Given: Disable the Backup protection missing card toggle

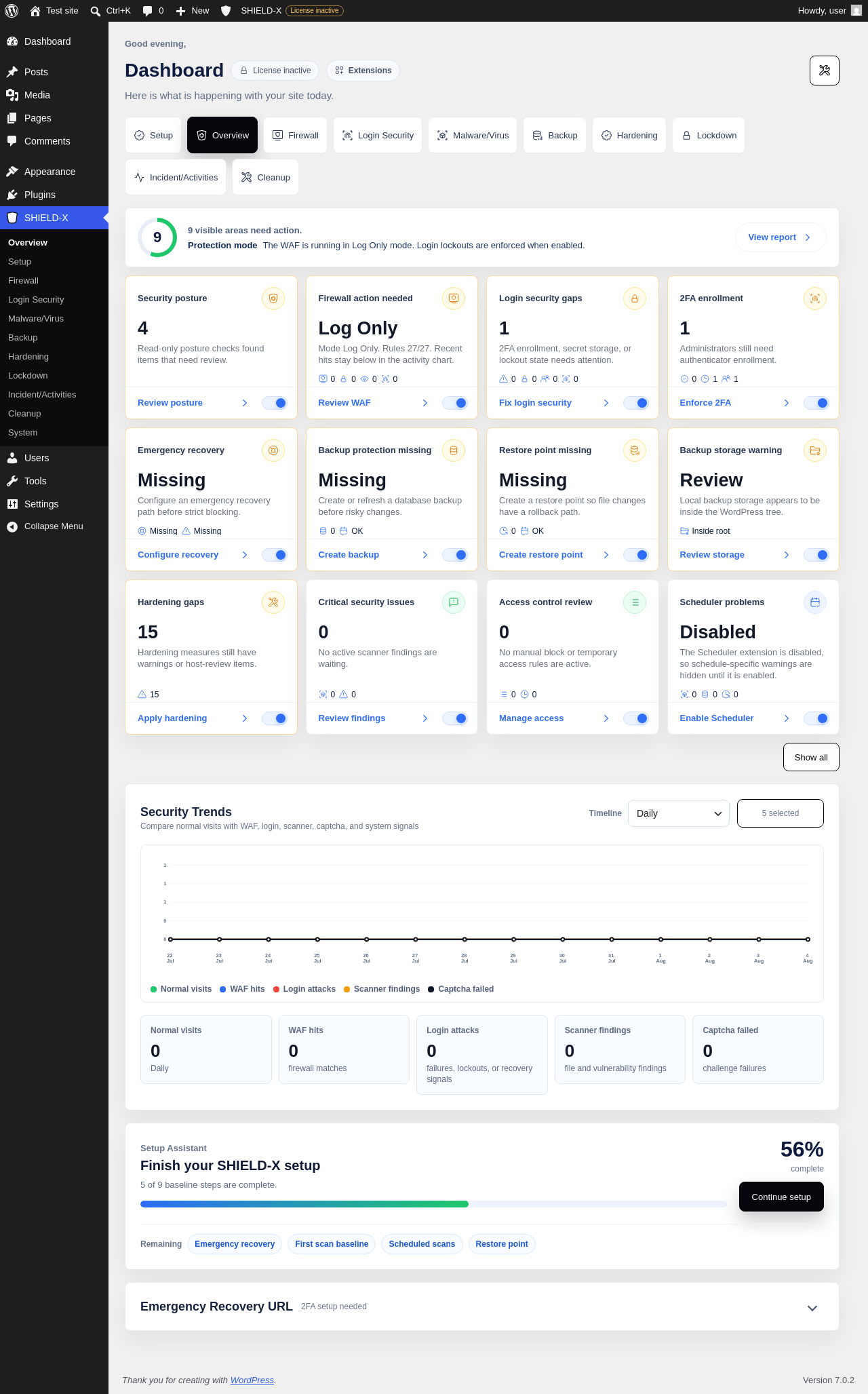Looking at the screenshot, I should click(x=455, y=555).
